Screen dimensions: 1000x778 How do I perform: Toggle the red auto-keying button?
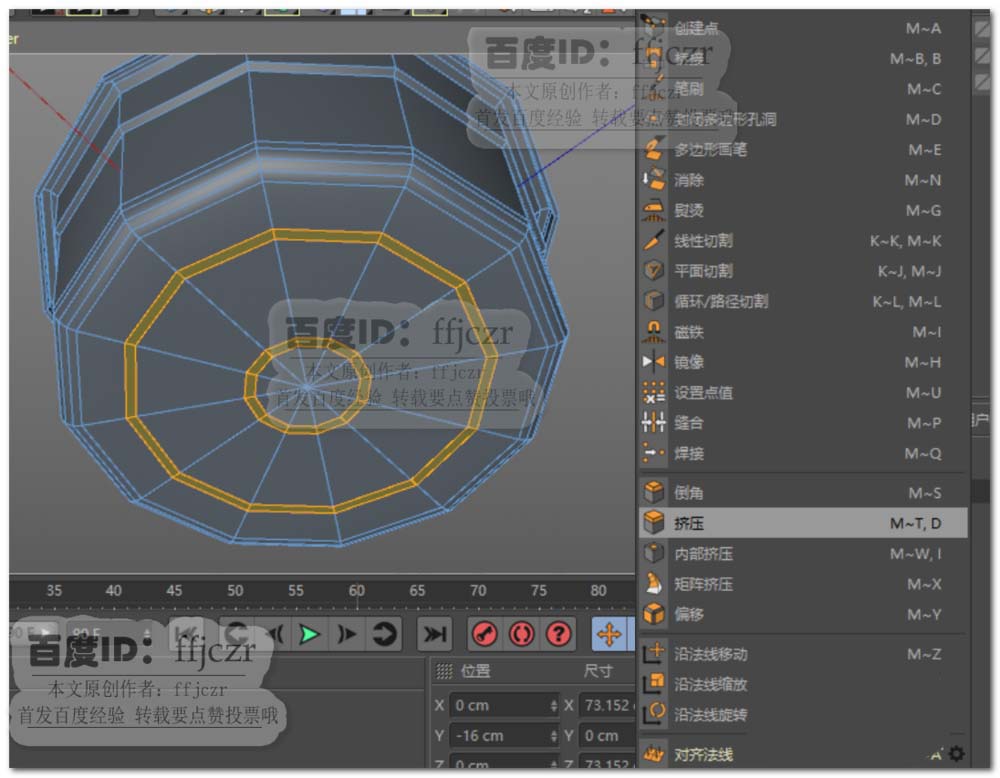coord(522,635)
